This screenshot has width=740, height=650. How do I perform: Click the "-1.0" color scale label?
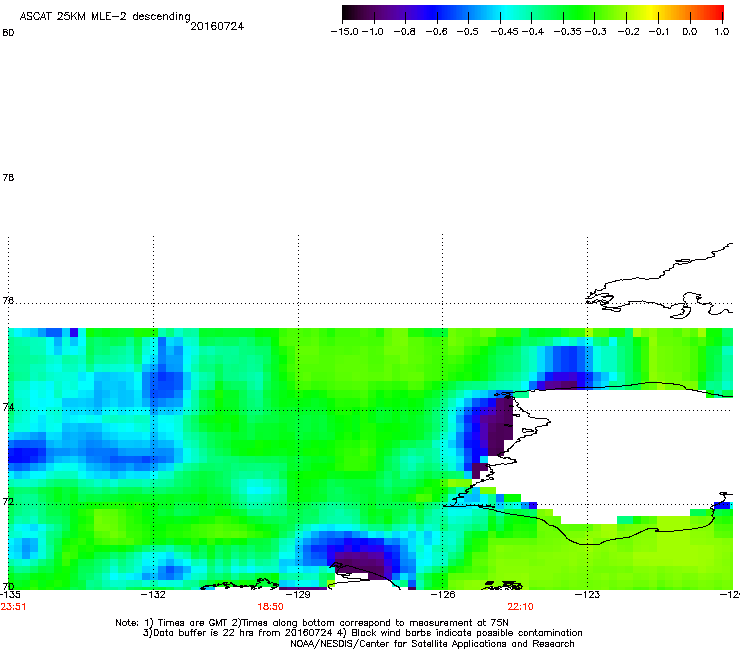373,32
